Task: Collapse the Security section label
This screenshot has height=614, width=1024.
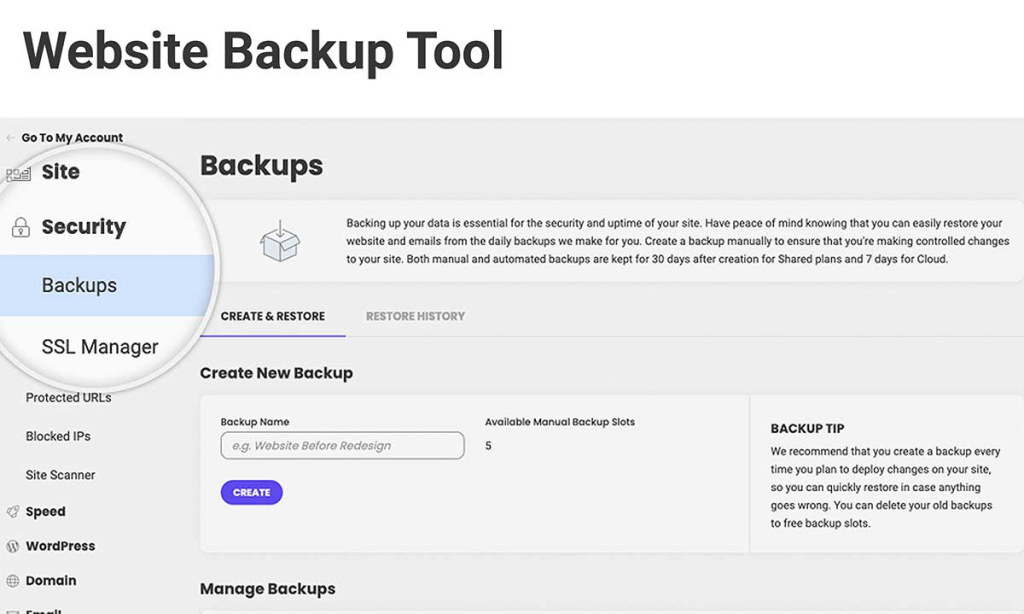Action: click(84, 227)
